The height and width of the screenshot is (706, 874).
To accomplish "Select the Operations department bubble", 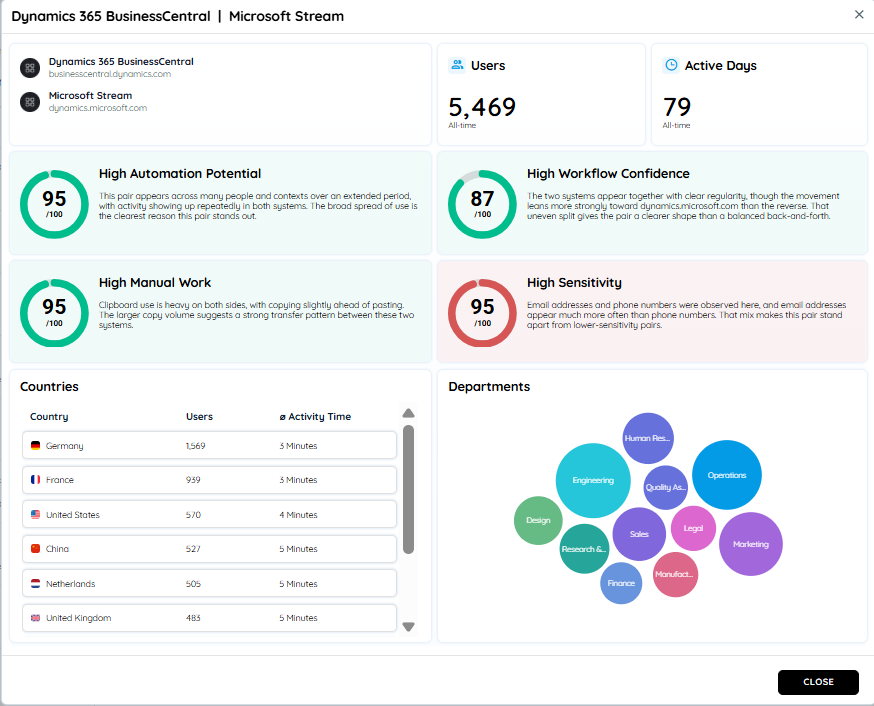I will (727, 475).
